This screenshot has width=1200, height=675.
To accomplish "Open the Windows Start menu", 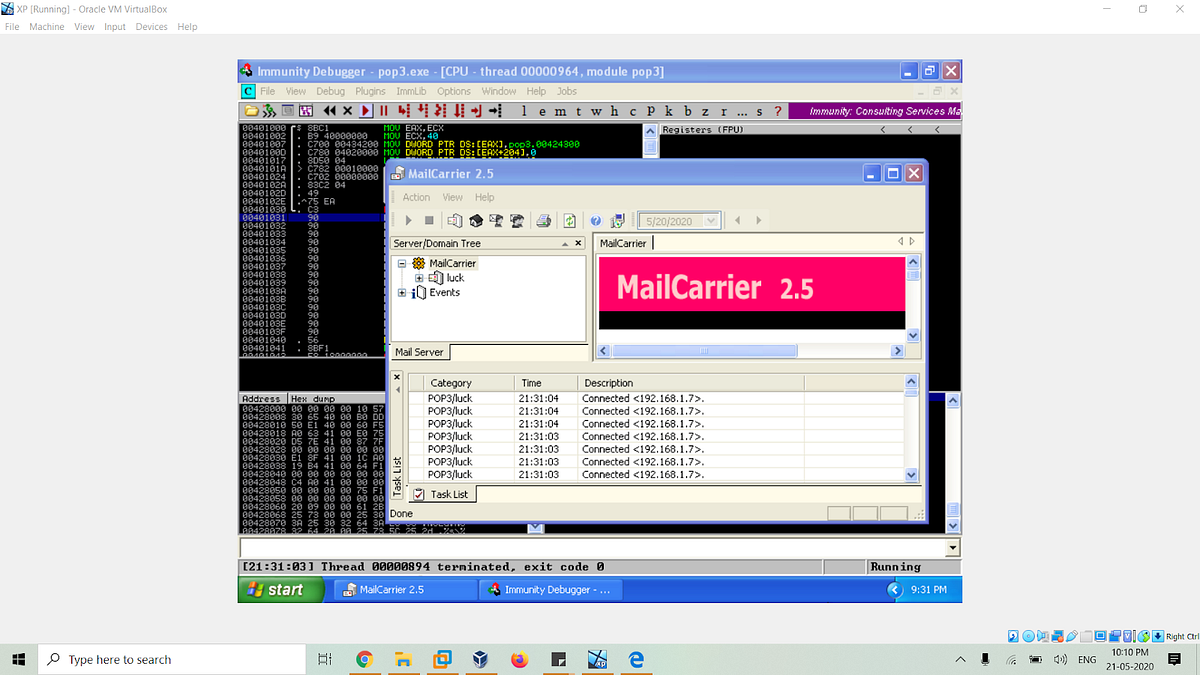I will click(x=281, y=589).
